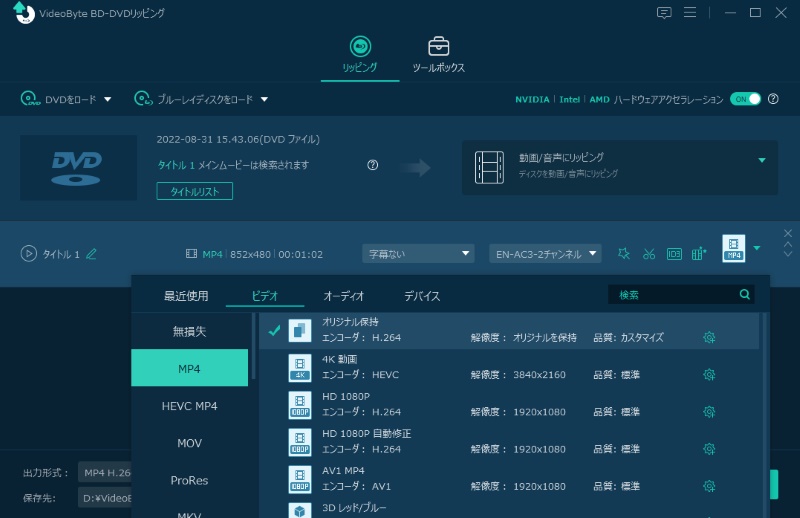
Task: Open the ID3 metadata editor icon
Action: (674, 254)
